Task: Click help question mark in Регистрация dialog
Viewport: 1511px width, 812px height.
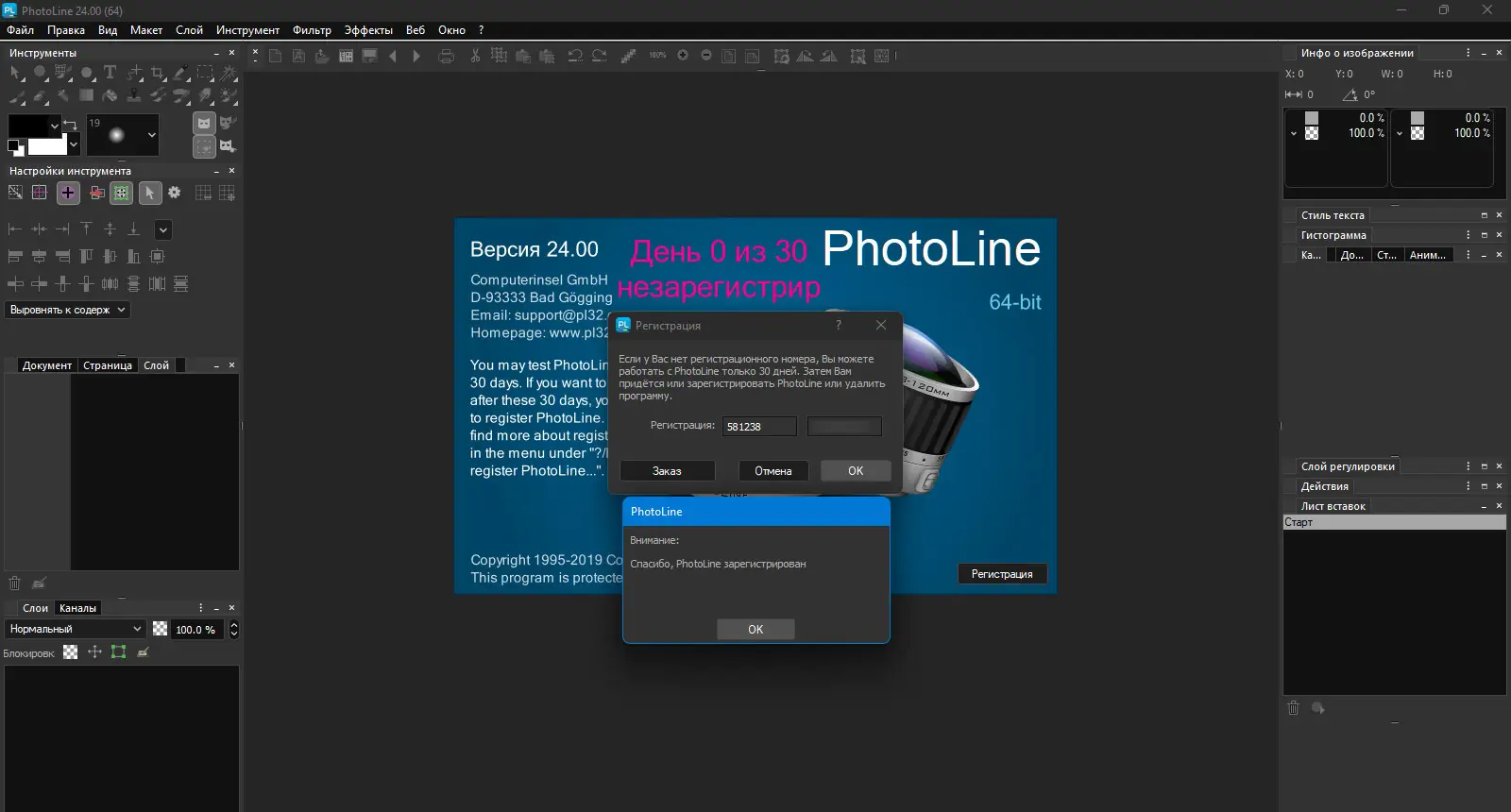Action: [838, 325]
